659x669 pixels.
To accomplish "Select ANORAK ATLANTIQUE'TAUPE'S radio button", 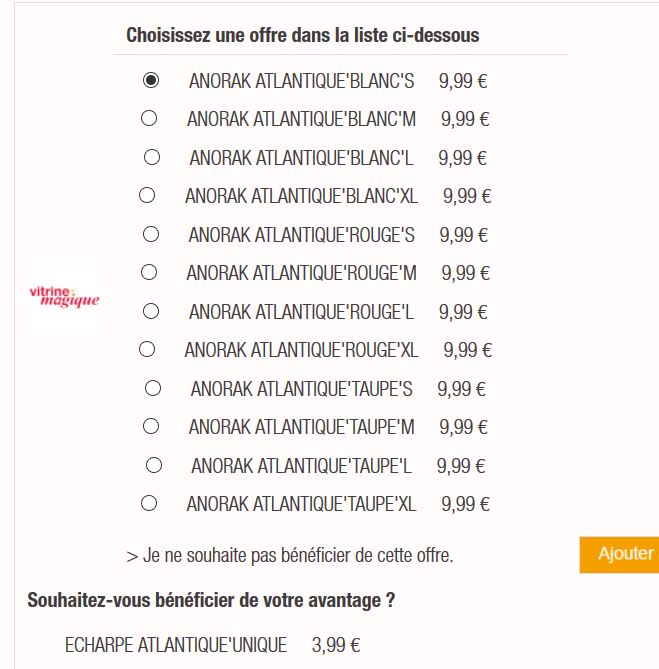I will pos(153,388).
